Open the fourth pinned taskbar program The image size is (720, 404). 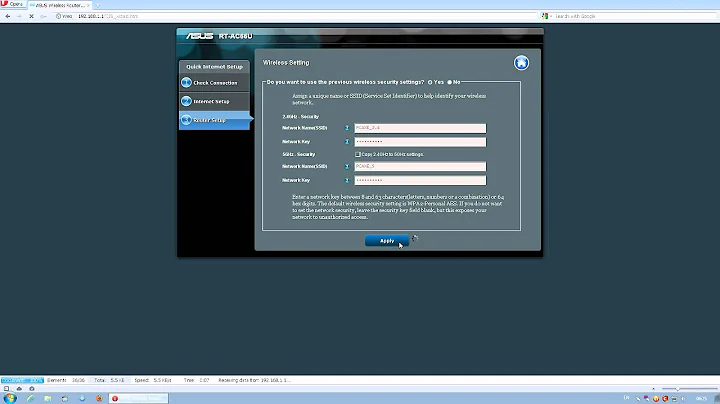click(x=65, y=398)
